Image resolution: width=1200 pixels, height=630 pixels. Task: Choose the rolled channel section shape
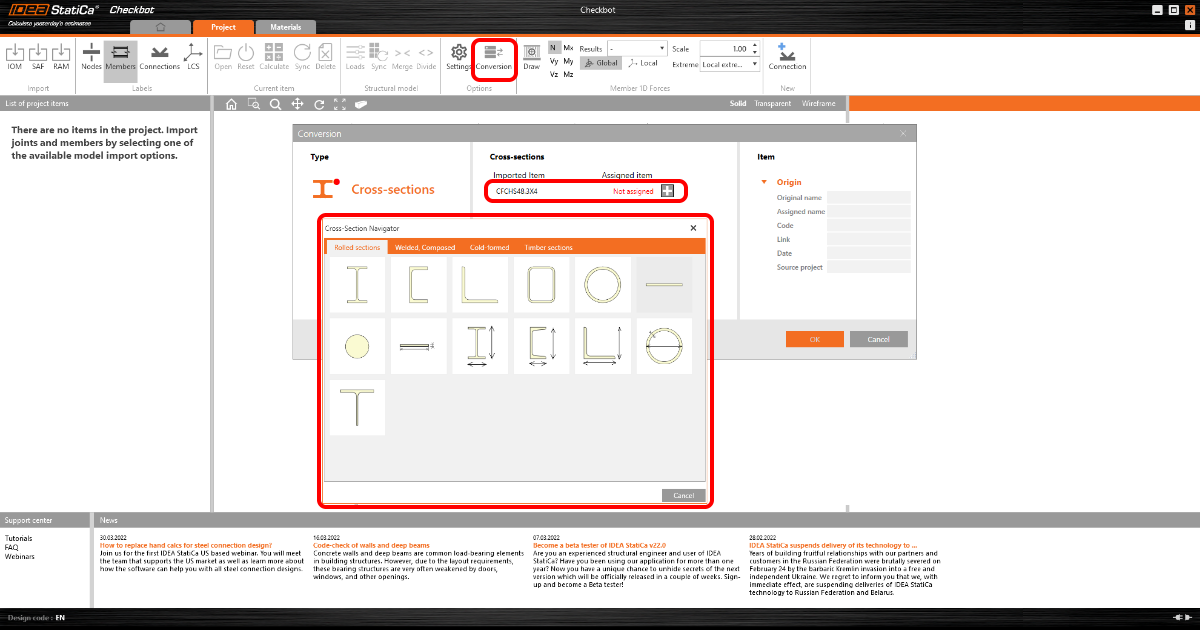pyautogui.click(x=418, y=285)
